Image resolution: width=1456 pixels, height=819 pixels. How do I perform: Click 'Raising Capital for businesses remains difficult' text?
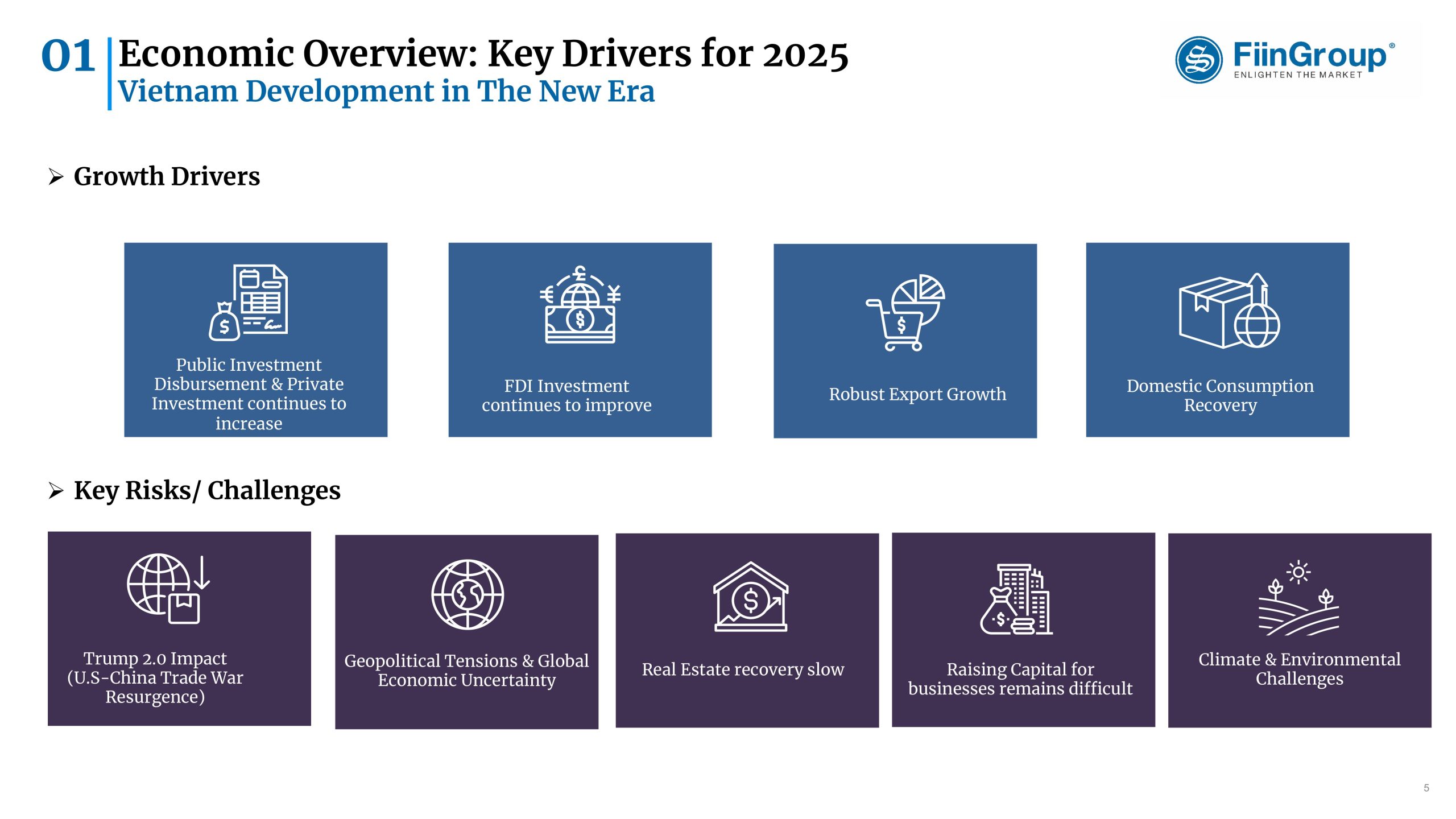click(1020, 679)
